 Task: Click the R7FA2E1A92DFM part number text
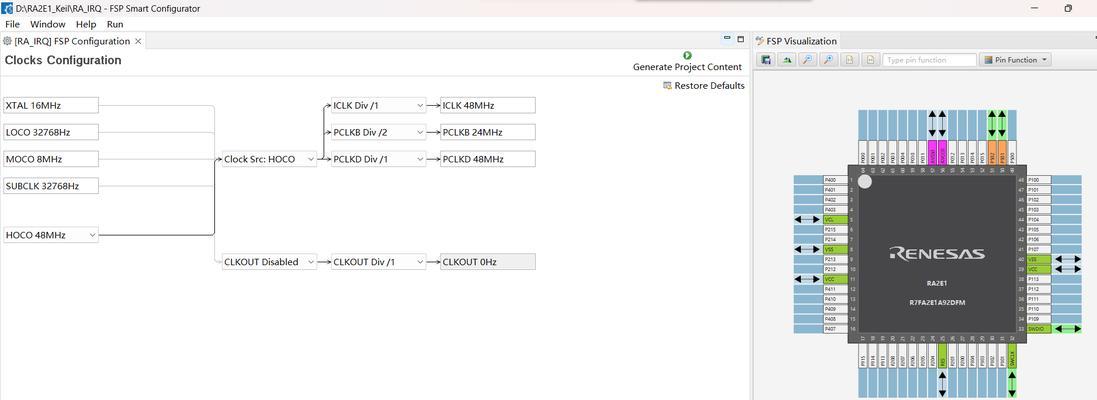pyautogui.click(x=937, y=303)
